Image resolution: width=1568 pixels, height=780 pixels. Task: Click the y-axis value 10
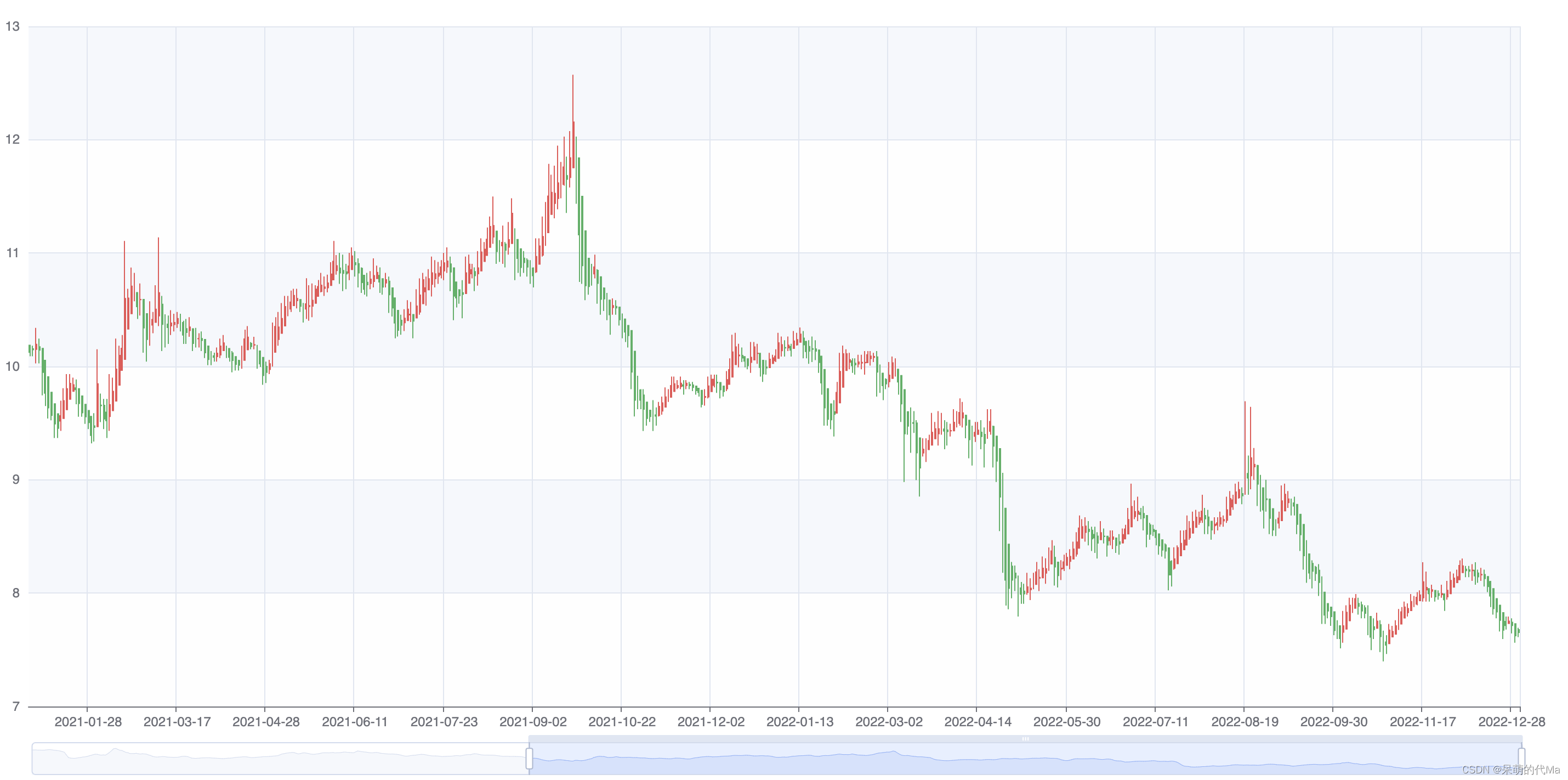pos(13,366)
